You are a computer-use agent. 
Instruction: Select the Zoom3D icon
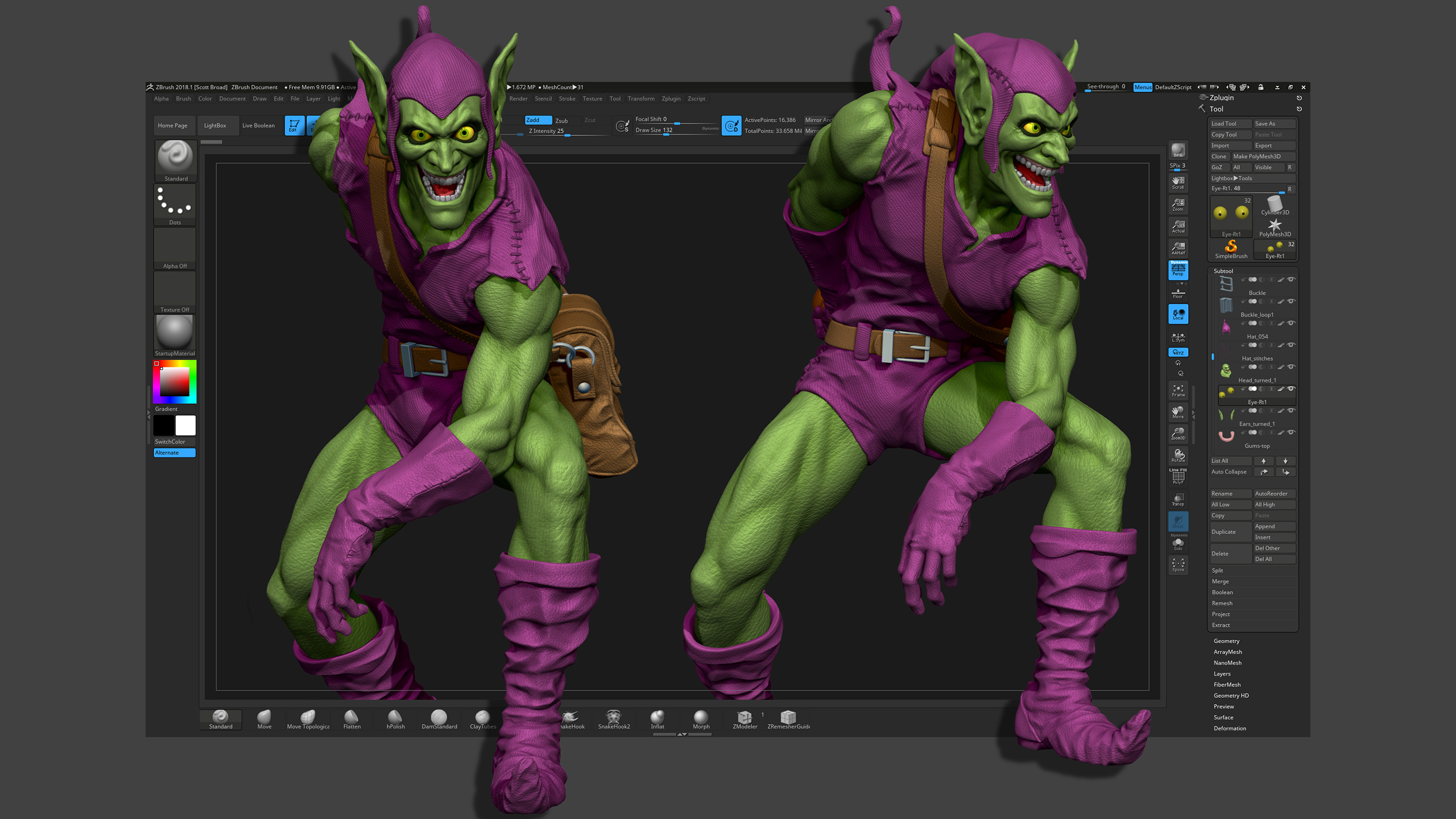pyautogui.click(x=1178, y=433)
